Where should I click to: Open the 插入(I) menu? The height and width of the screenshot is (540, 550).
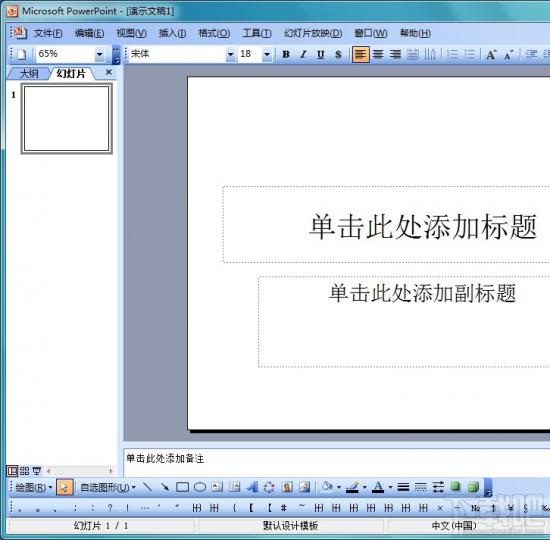click(172, 33)
